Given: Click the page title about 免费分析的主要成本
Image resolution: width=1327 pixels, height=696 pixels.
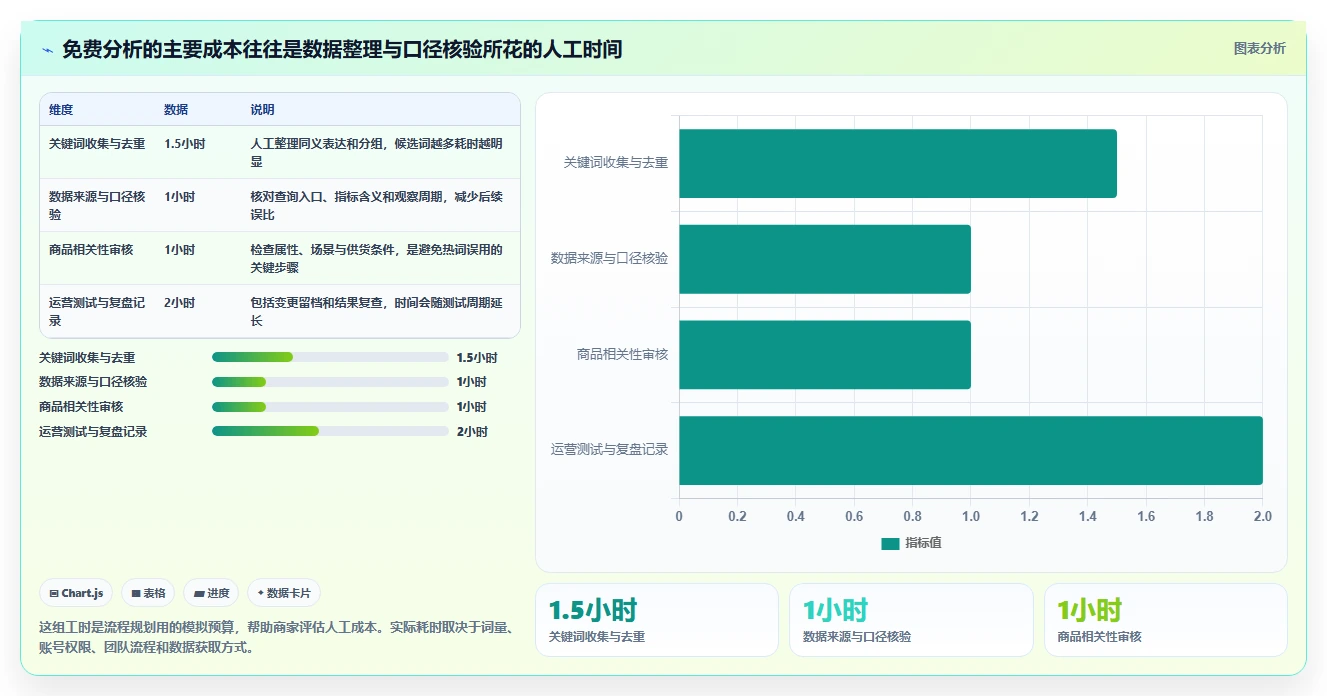Looking at the screenshot, I should (342, 49).
